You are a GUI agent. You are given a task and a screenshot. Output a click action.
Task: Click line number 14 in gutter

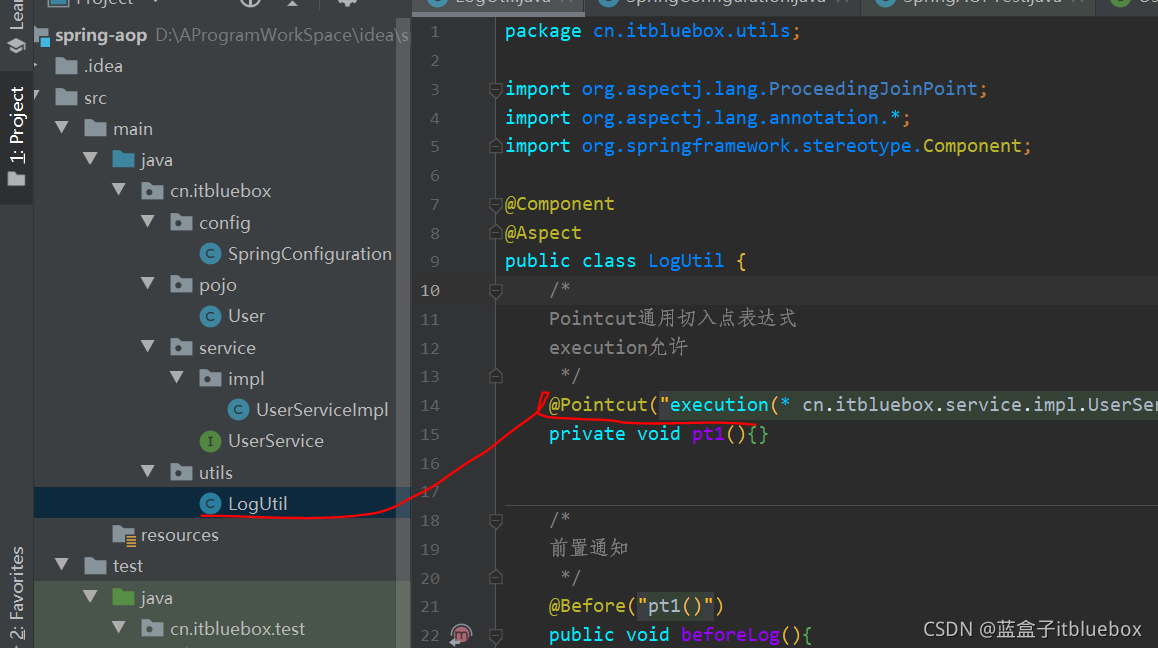coord(430,406)
